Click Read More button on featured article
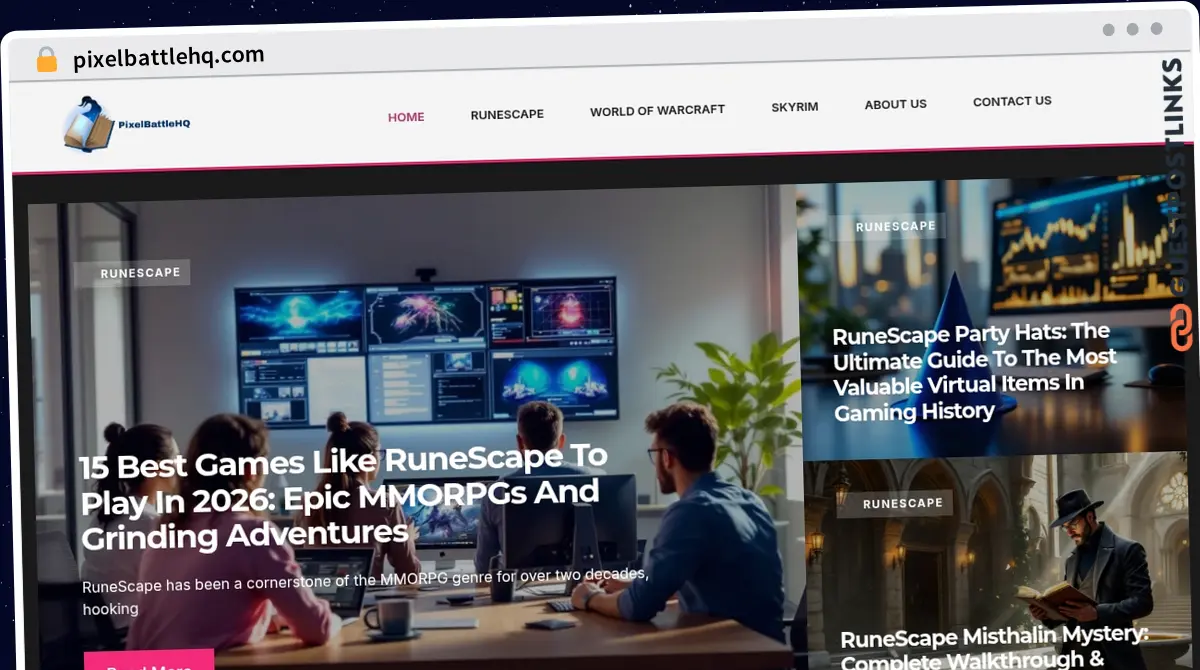Screen dimensions: 1200x670 tap(149, 661)
